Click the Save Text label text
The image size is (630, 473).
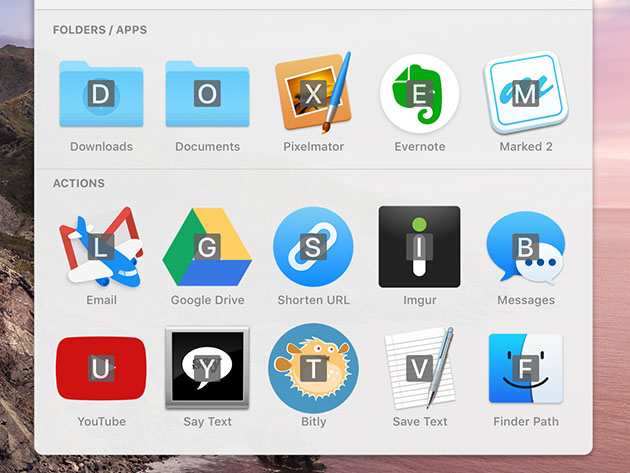coord(419,422)
